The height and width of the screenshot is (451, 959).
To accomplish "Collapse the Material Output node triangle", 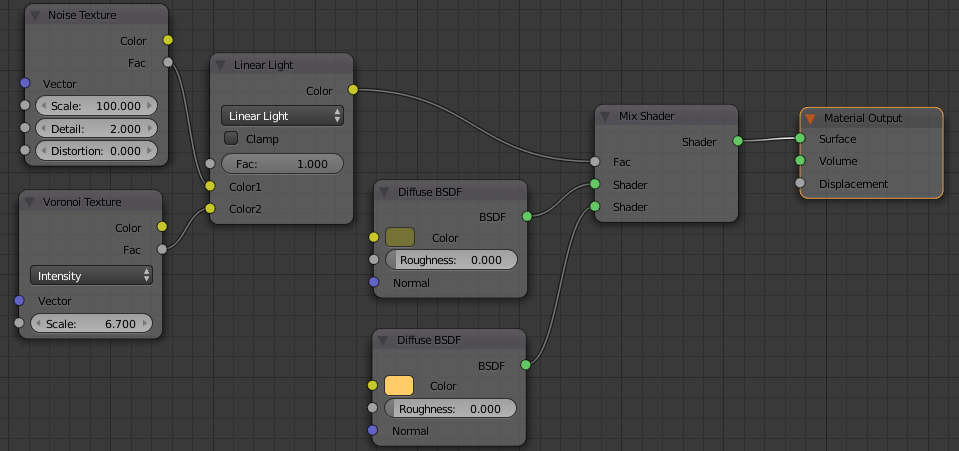I will (810, 118).
